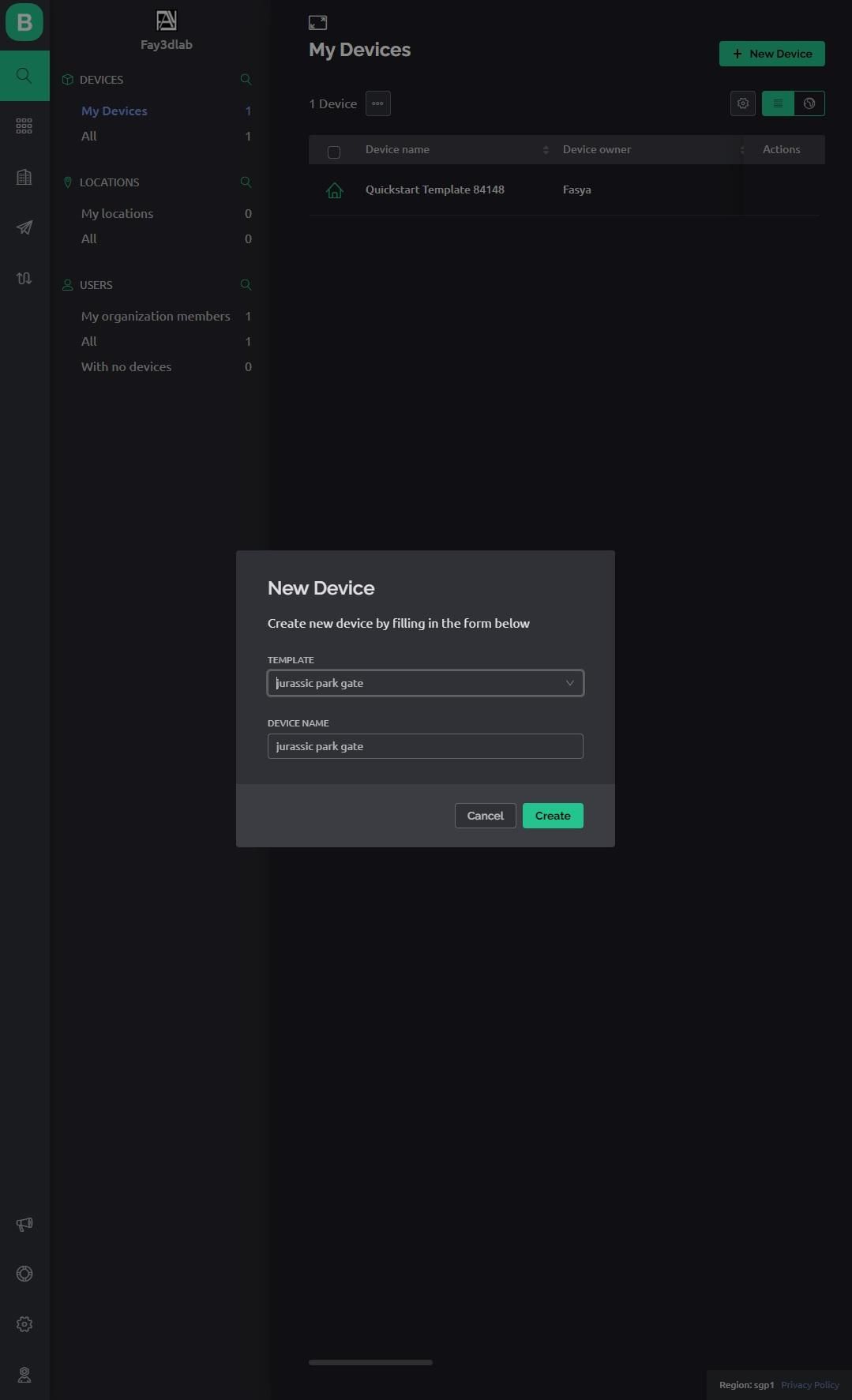Click into the DEVICE NAME input field
This screenshot has height=1400, width=852.
pos(426,746)
